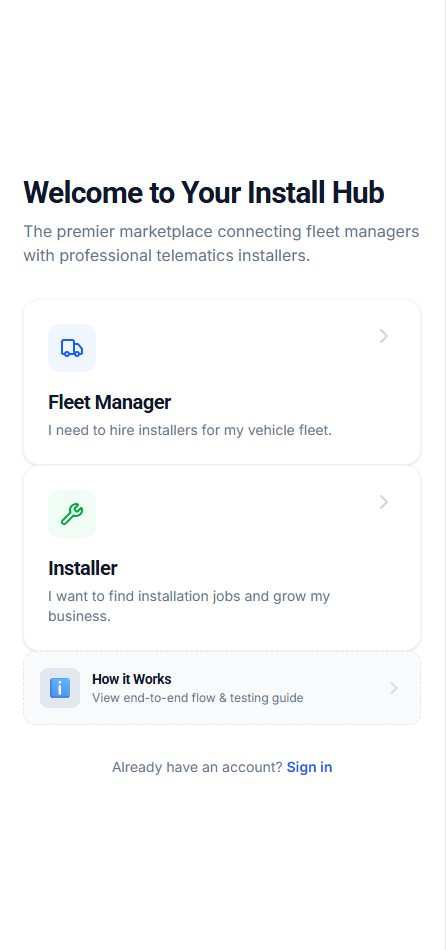Click the premier marketplace tagline text
This screenshot has width=446, height=950.
[x=221, y=244]
